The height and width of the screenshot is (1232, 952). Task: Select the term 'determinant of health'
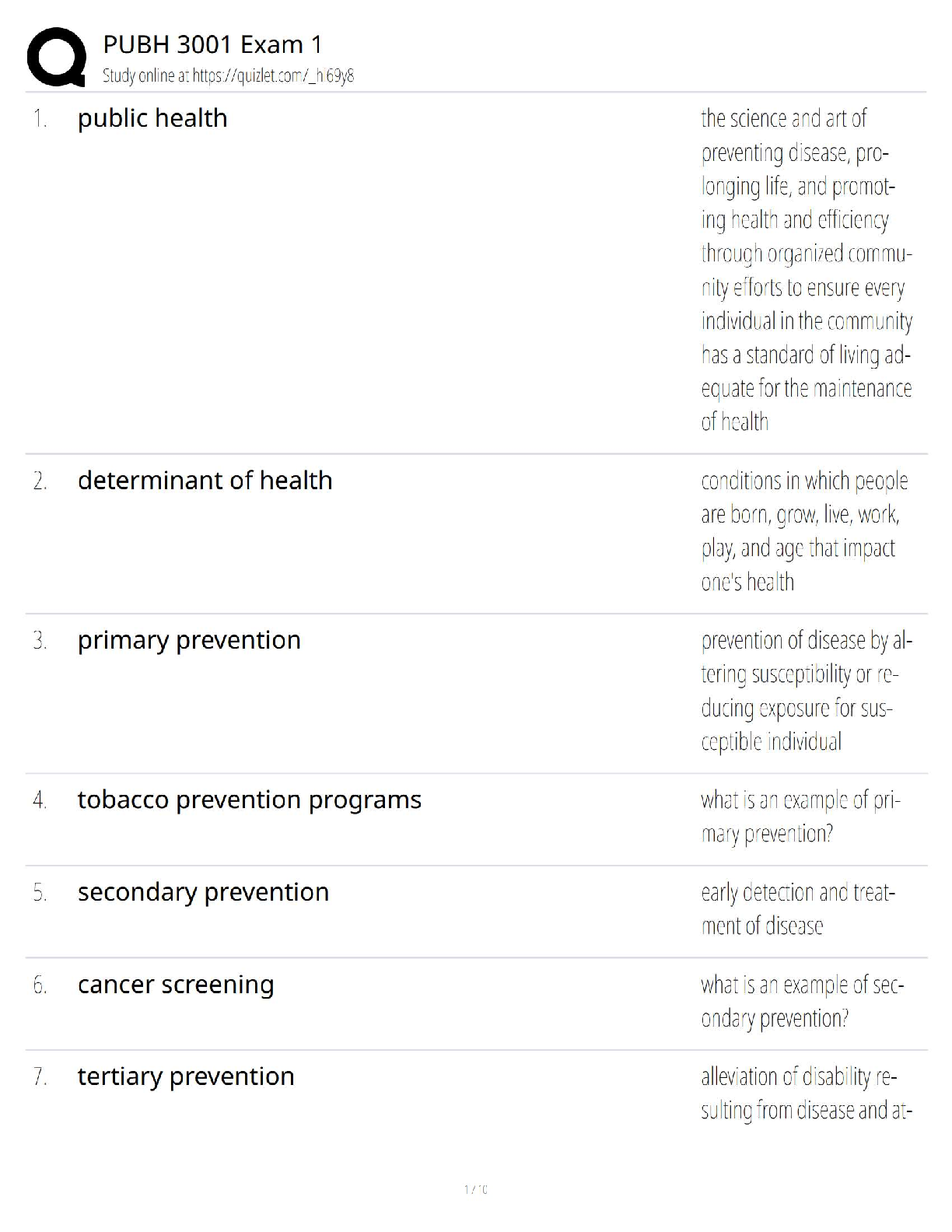[x=205, y=481]
